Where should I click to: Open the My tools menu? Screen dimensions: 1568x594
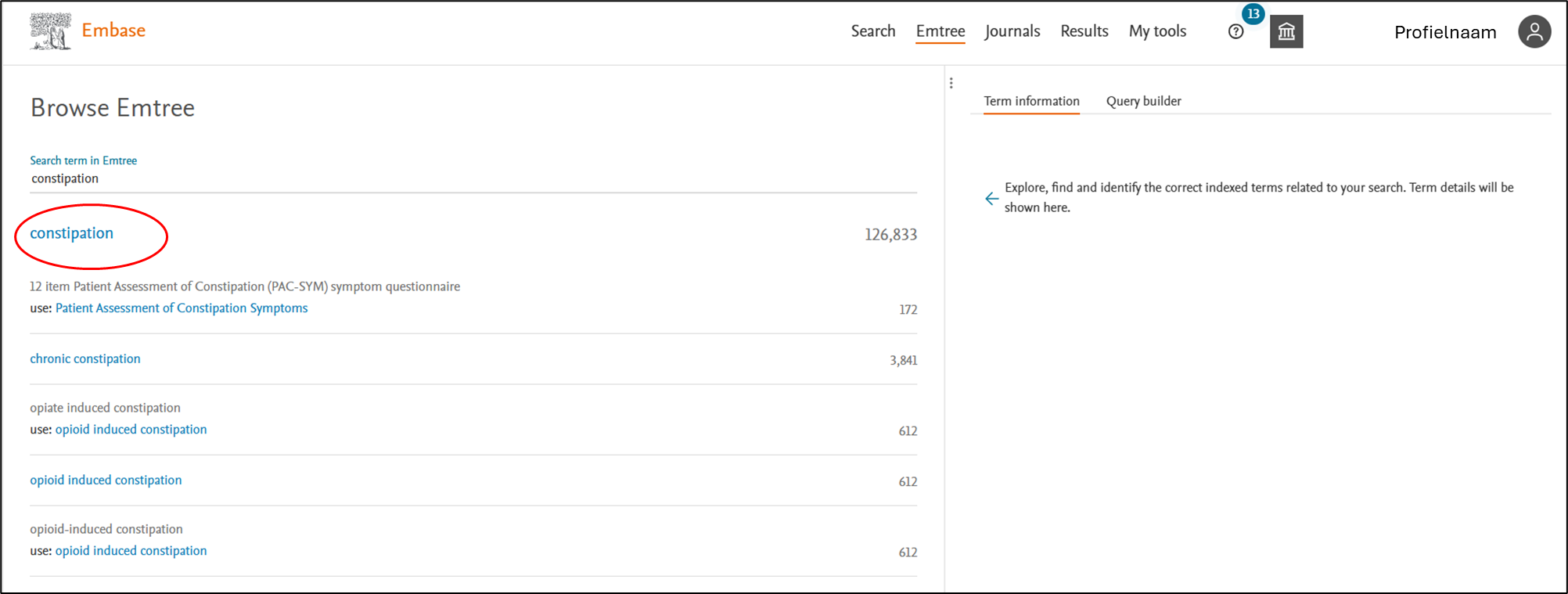pyautogui.click(x=1157, y=31)
